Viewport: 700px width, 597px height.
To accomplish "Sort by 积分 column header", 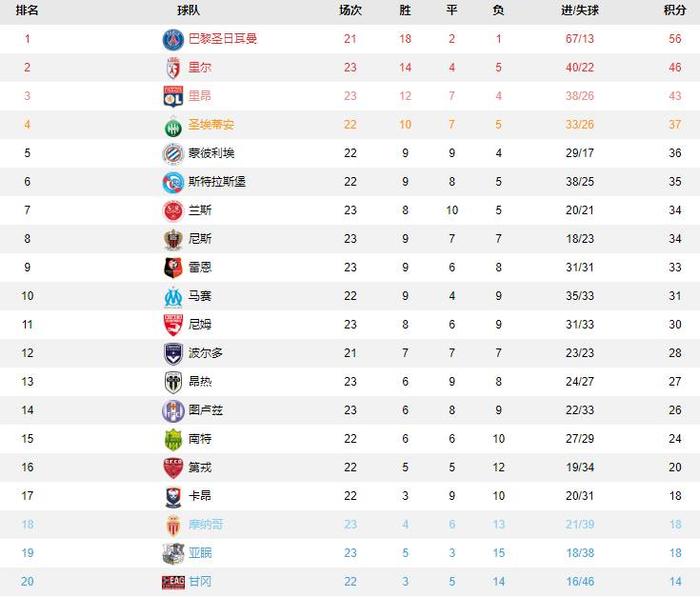I will coord(675,10).
